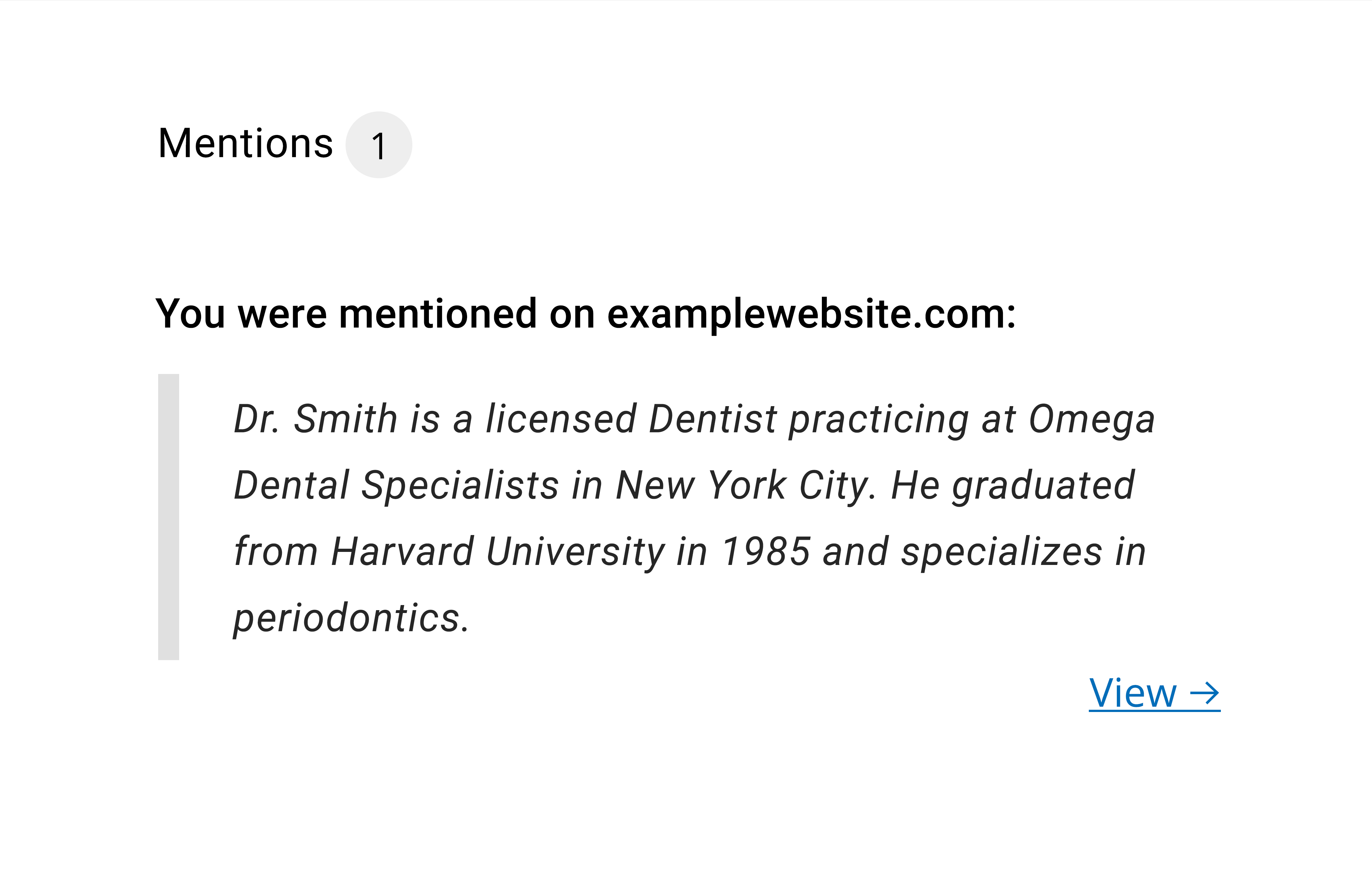Screen dimensions: 1372x888
Task: Click 'Harvard University' in the quote
Action: click(498, 552)
